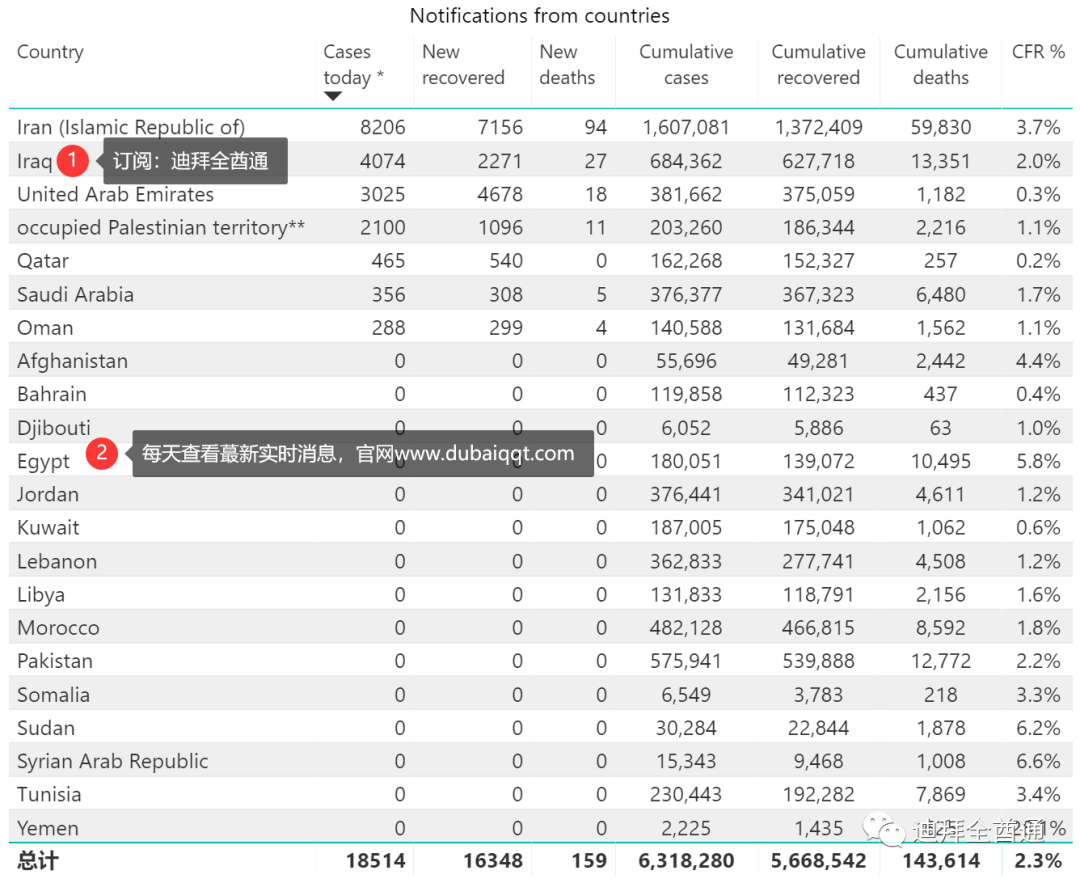1080x879 pixels.
Task: Select the CFR % column header
Action: pos(1038,52)
